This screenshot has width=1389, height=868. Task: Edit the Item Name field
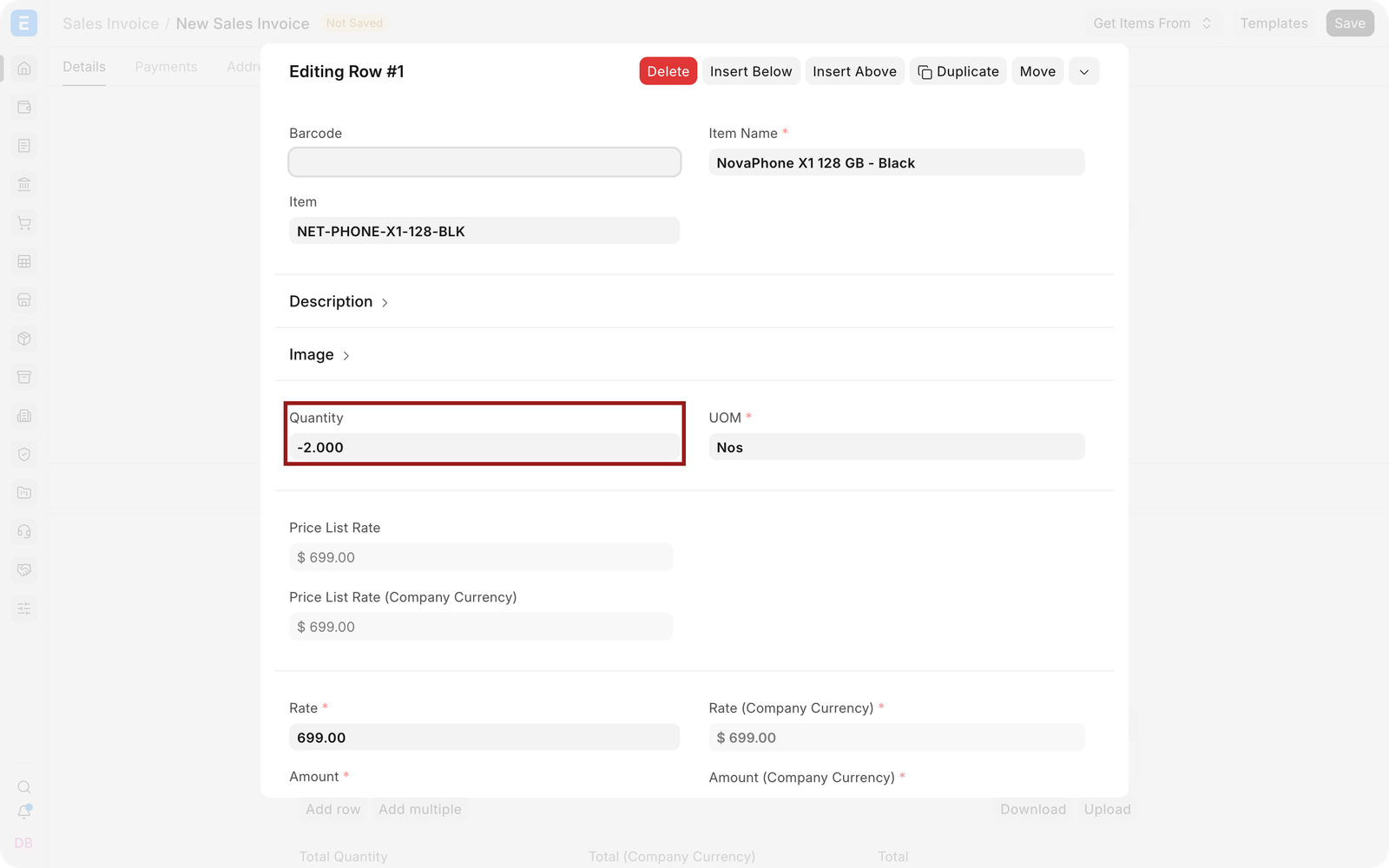point(897,162)
